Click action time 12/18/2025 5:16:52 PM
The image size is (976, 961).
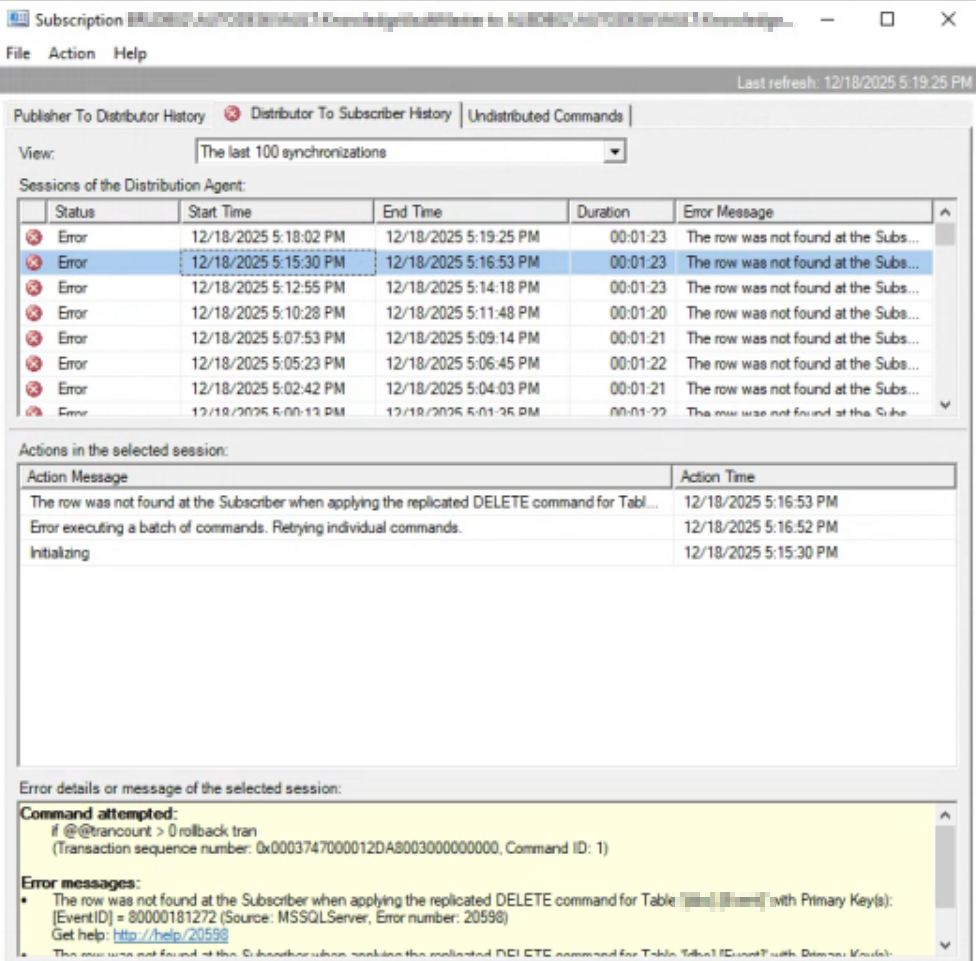point(761,528)
